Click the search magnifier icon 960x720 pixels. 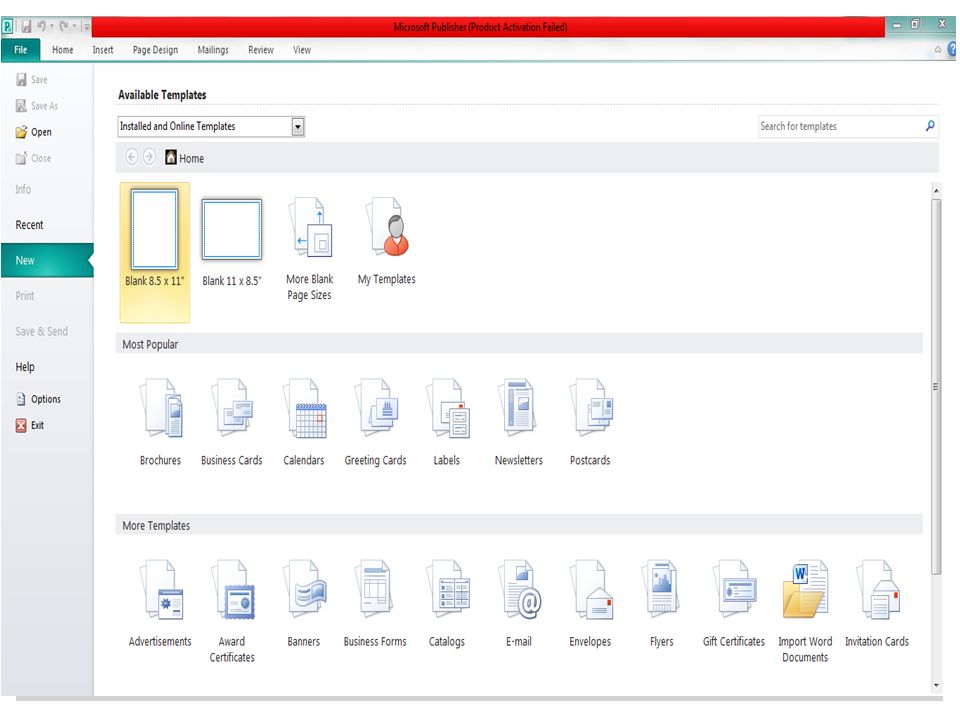click(930, 126)
